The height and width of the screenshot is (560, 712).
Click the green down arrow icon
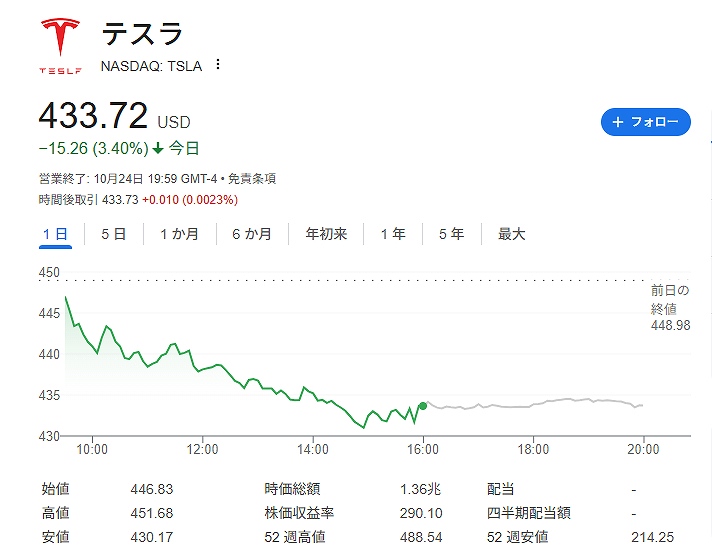coord(158,149)
